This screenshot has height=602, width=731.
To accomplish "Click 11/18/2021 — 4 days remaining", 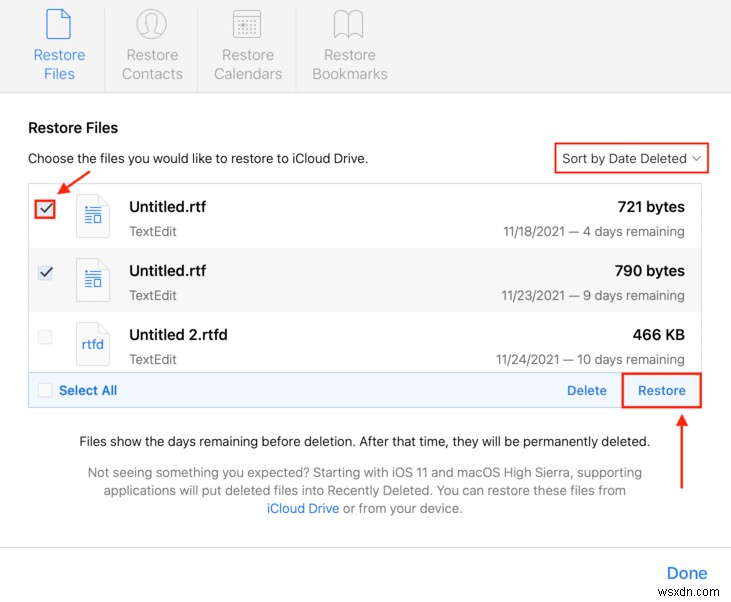I will click(x=593, y=232).
